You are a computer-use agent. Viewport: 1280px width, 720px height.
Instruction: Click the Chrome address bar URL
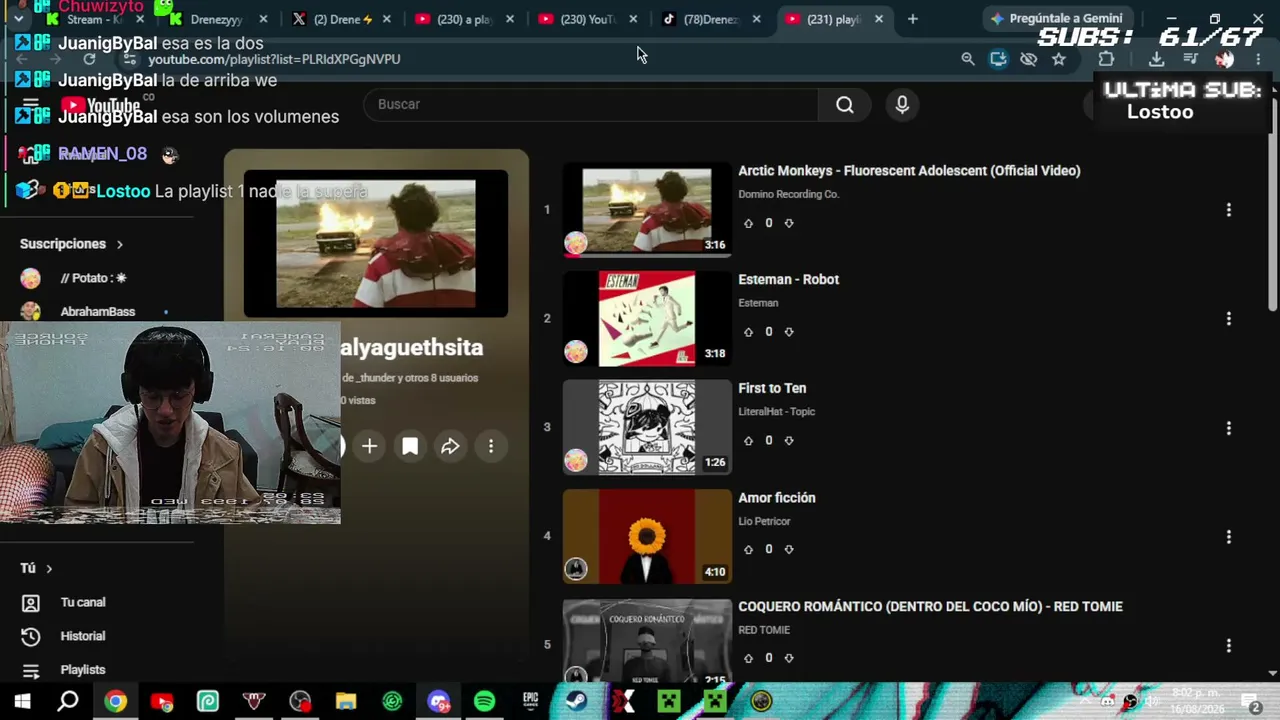pyautogui.click(x=274, y=59)
